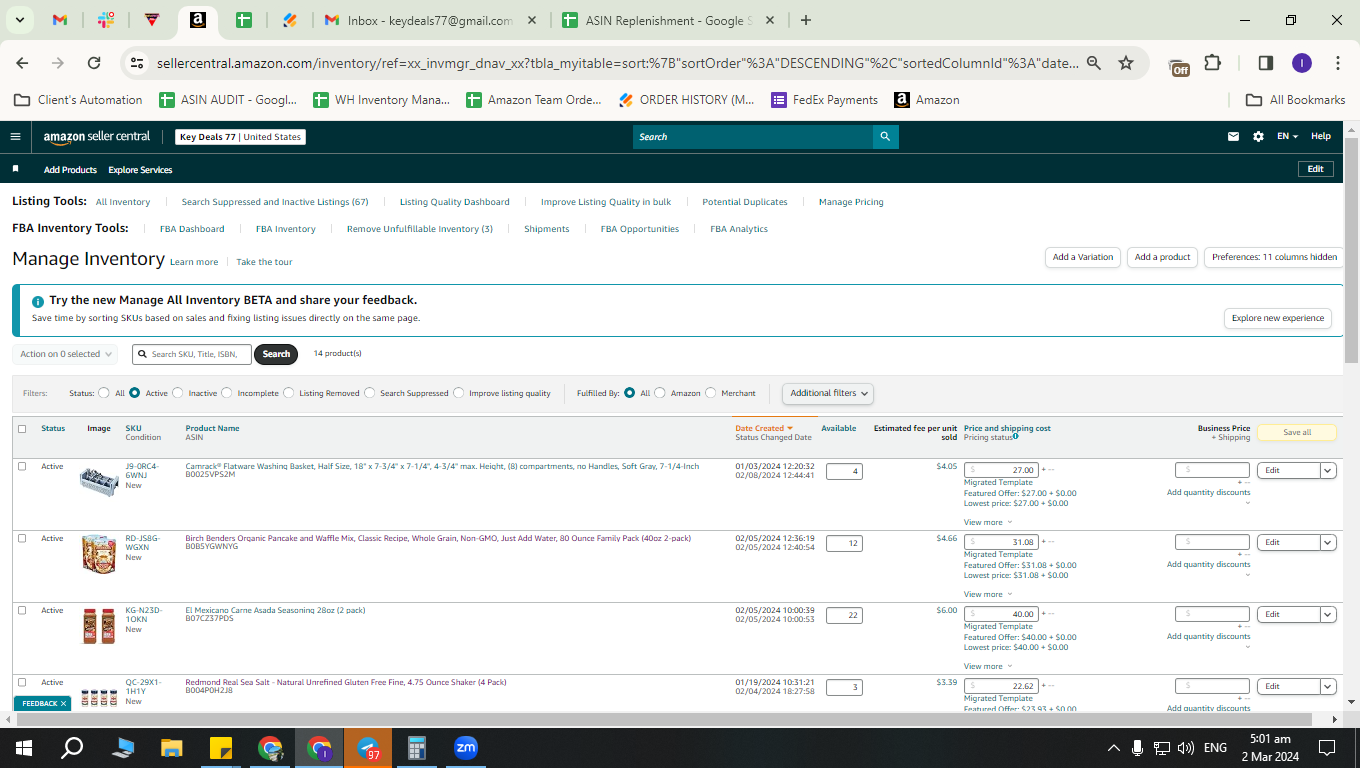The height and width of the screenshot is (768, 1360).
Task: Open the new tab plus button
Action: [x=806, y=20]
